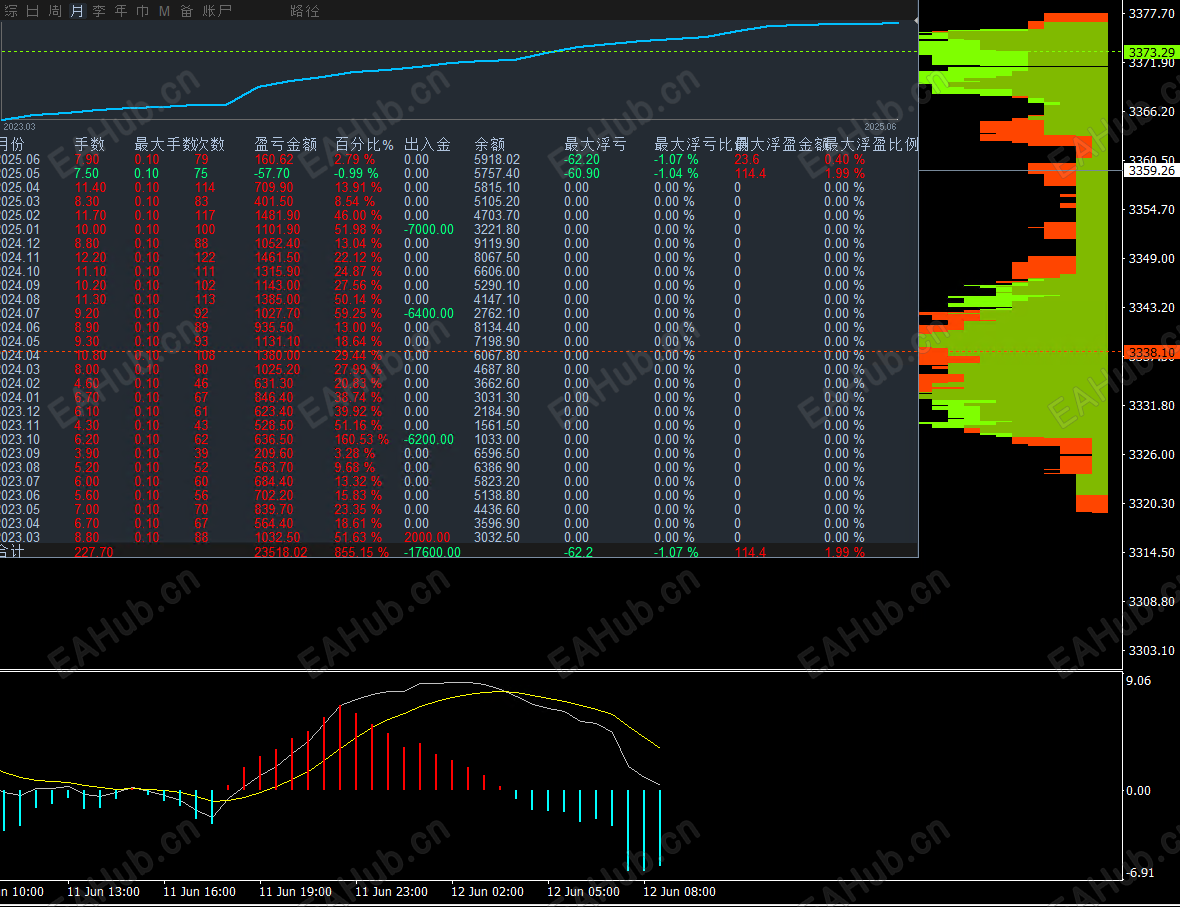Select the floating profit value 23.6

coord(747,160)
